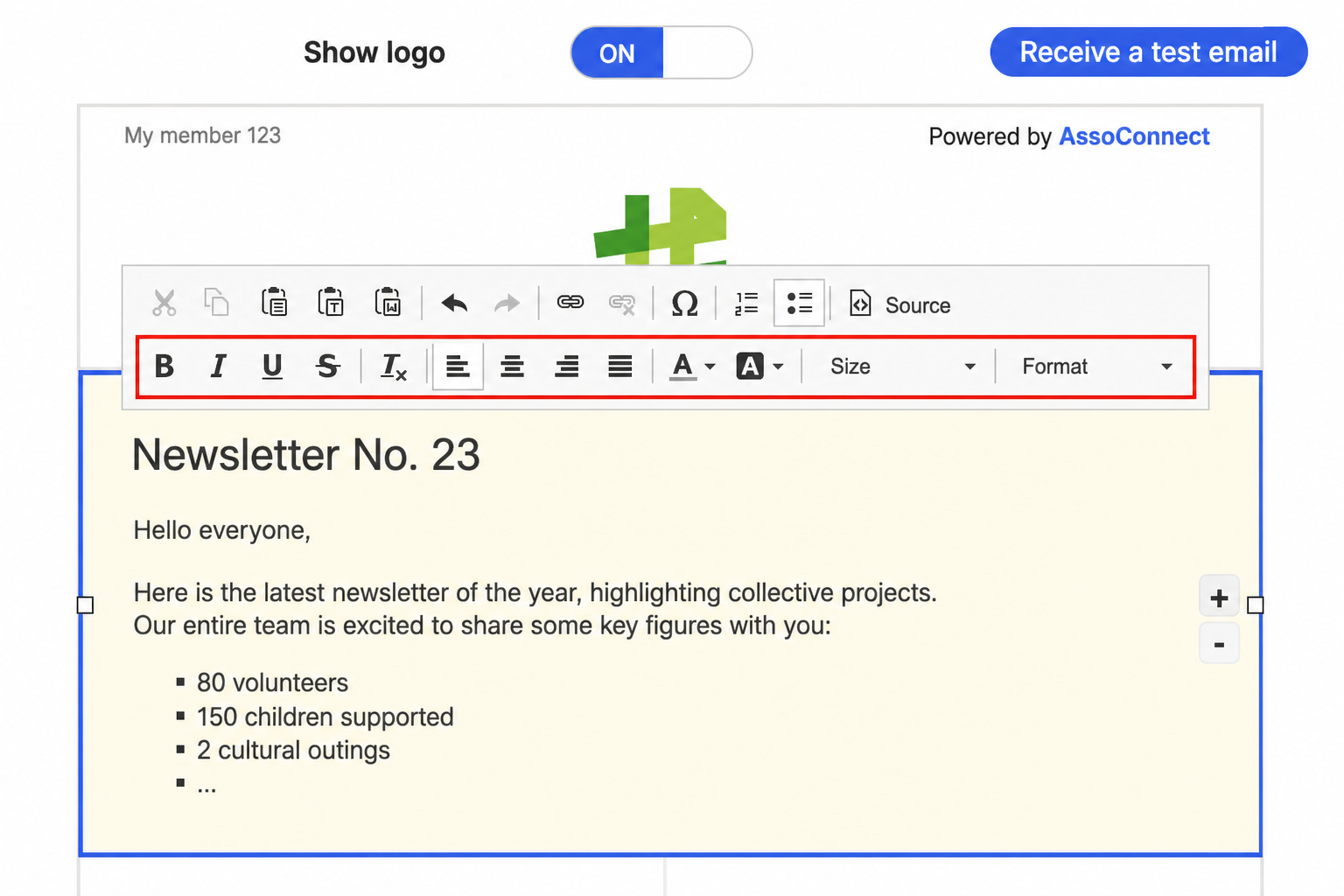Image resolution: width=1344 pixels, height=896 pixels.
Task: Click Paste from Word icon
Action: coord(388,303)
